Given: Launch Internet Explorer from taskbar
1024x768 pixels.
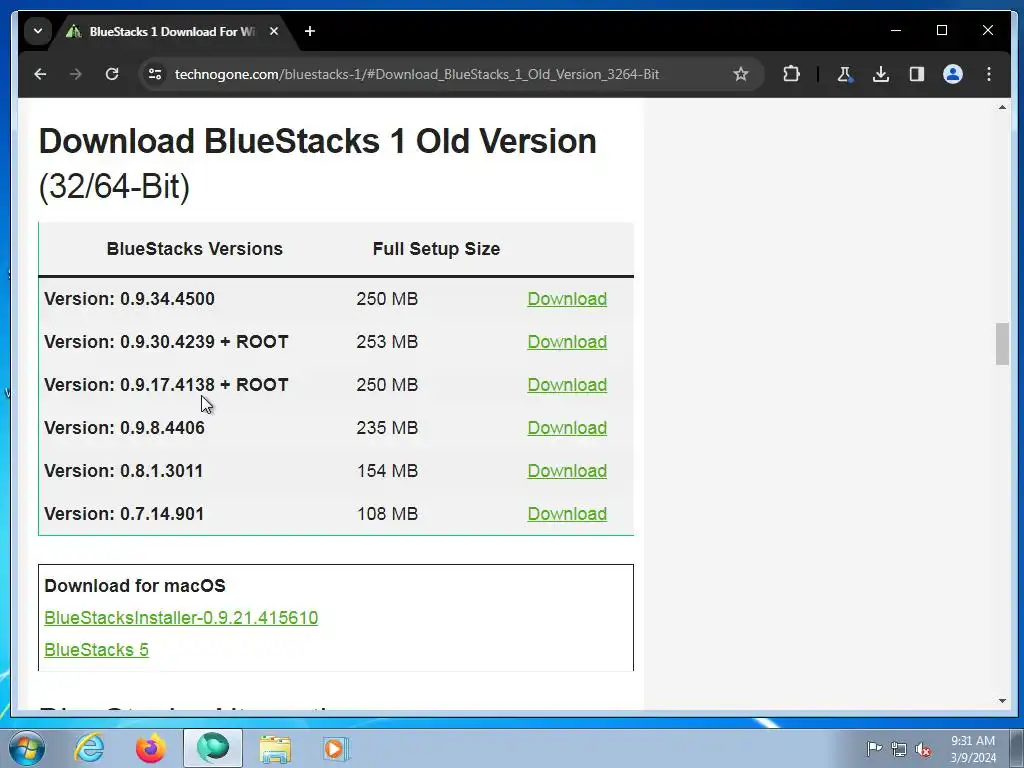Looking at the screenshot, I should click(89, 748).
